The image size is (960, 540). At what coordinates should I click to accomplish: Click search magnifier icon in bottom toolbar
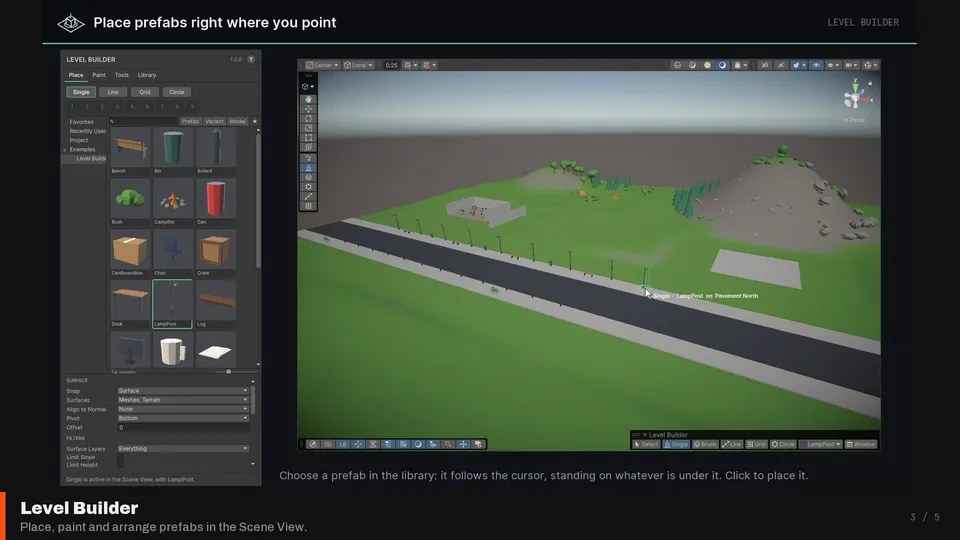[448, 444]
